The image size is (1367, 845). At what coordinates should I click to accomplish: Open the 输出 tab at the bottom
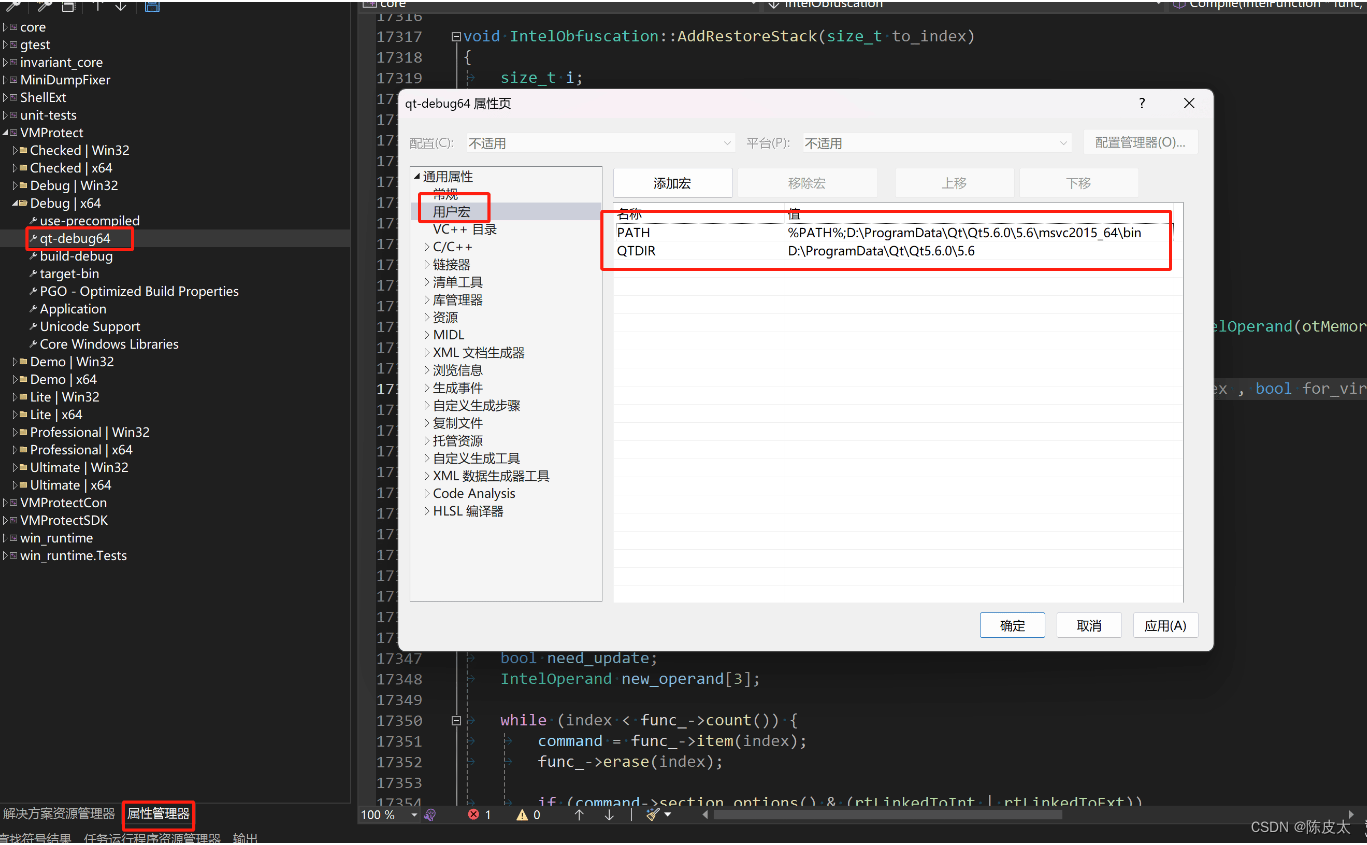[245, 836]
